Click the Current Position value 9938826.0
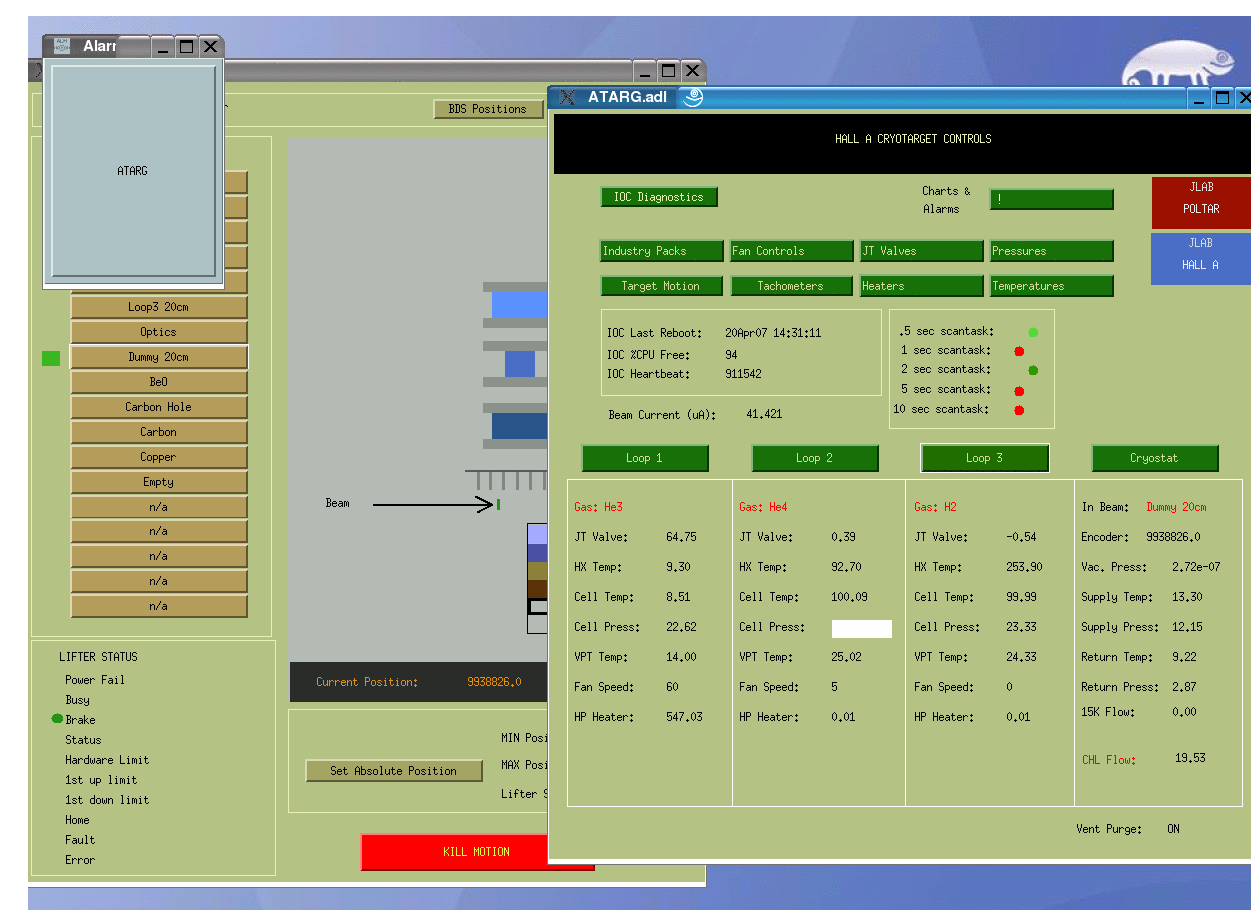The width and height of the screenshot is (1251, 910). [494, 682]
